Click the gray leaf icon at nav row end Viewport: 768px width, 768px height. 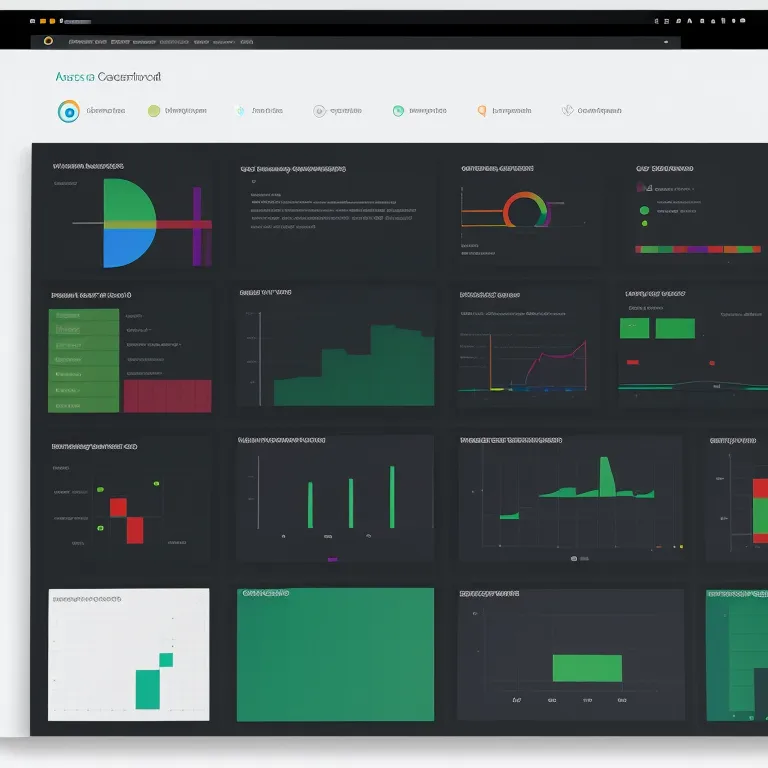[568, 111]
